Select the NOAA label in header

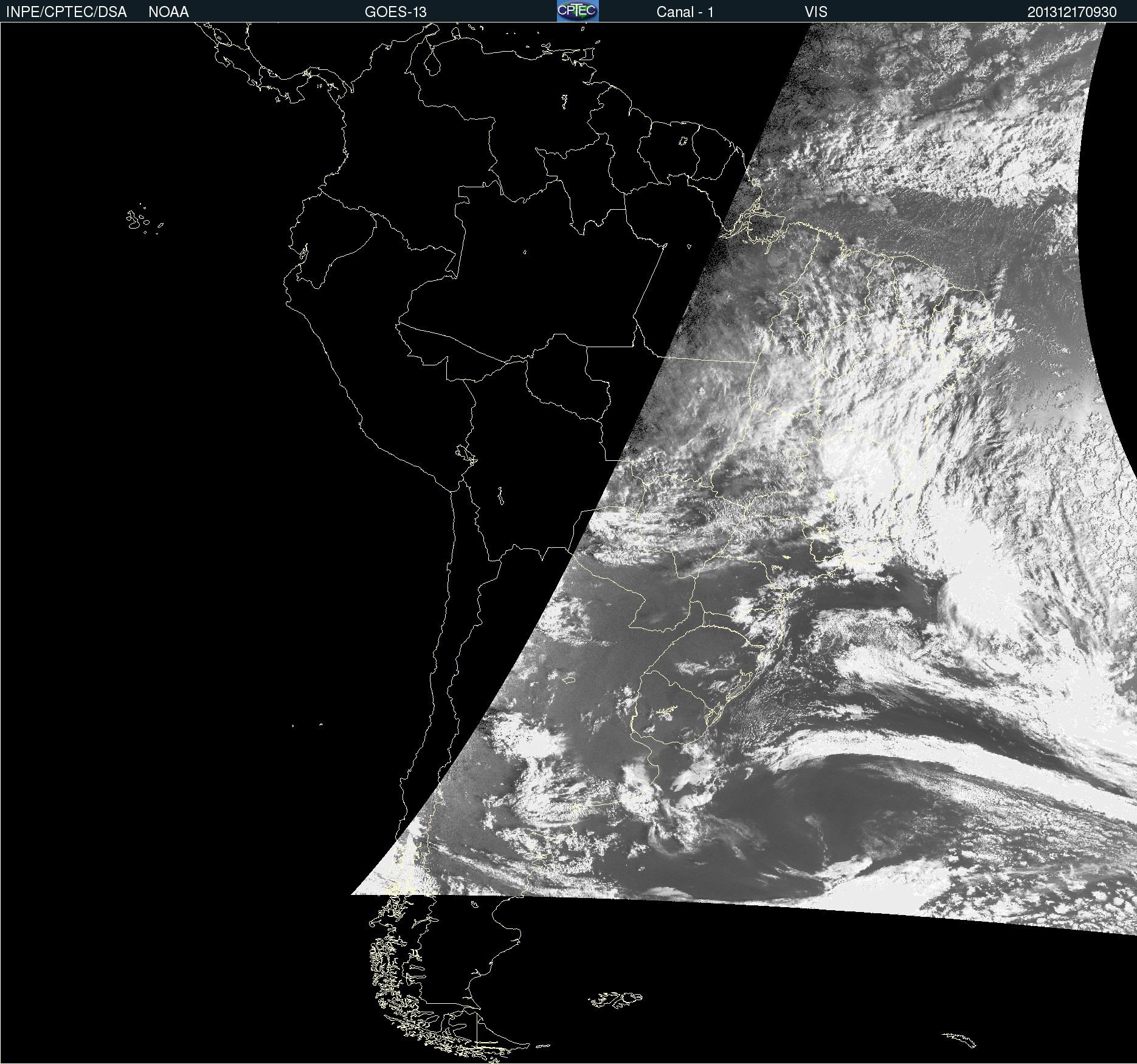pyautogui.click(x=168, y=12)
